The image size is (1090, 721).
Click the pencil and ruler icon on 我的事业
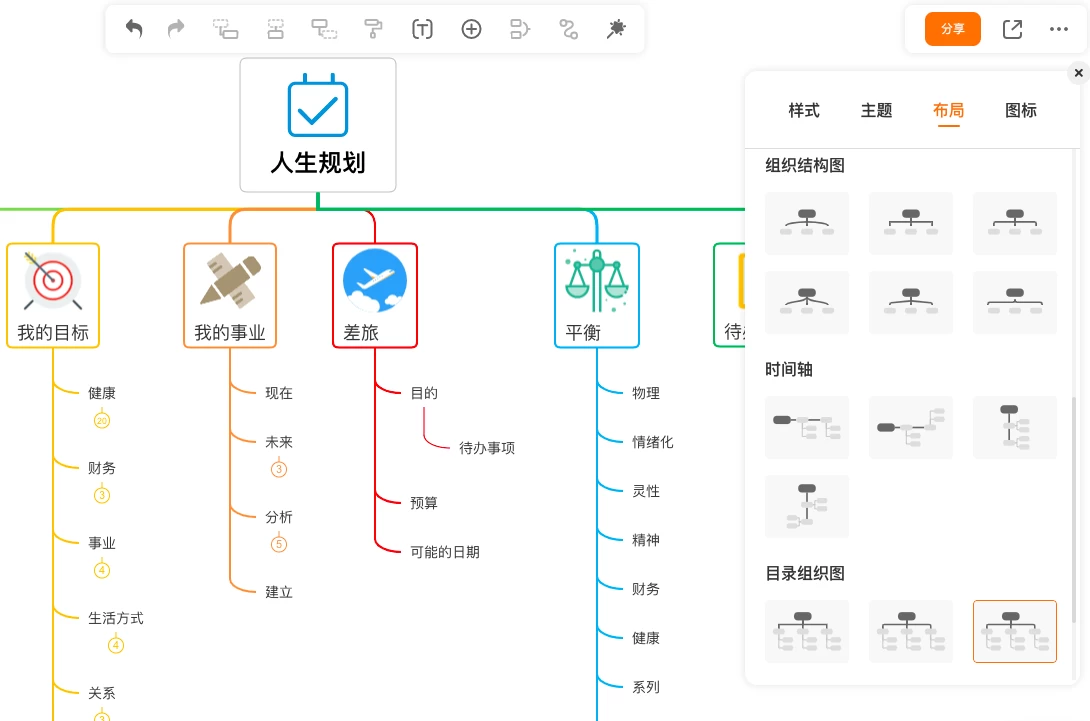coord(230,280)
